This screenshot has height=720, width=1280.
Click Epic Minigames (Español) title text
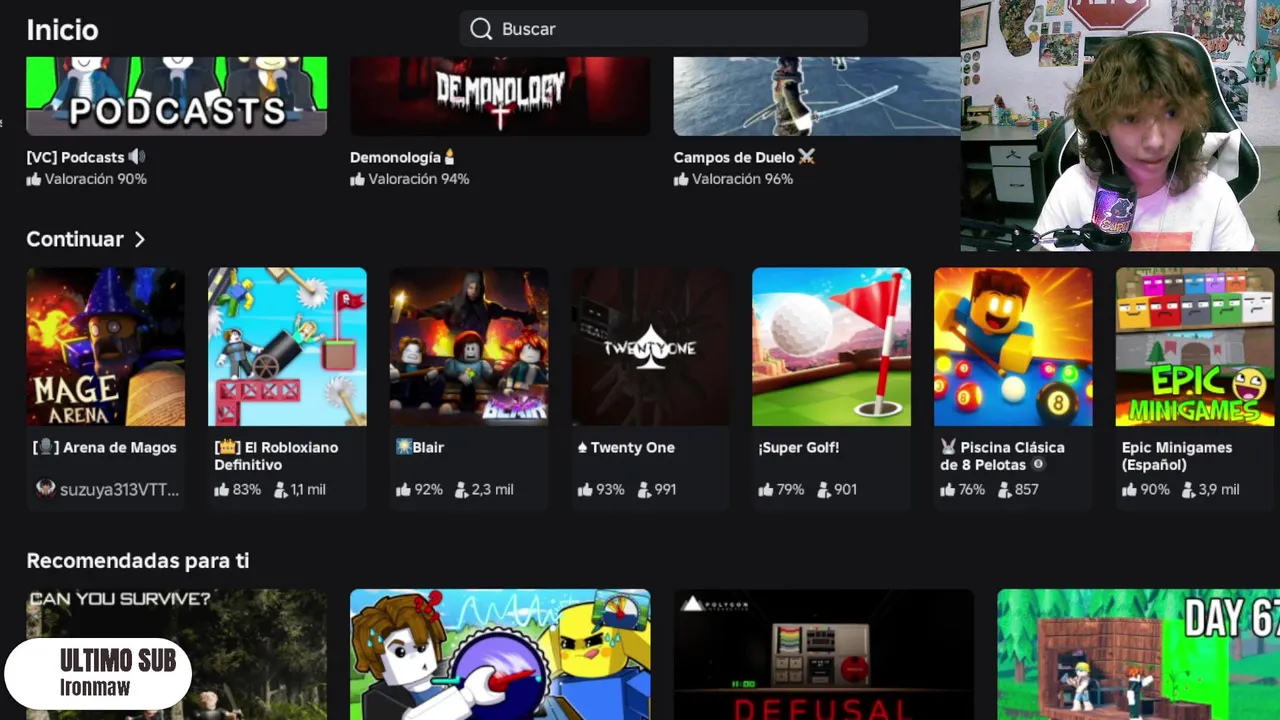(1177, 456)
